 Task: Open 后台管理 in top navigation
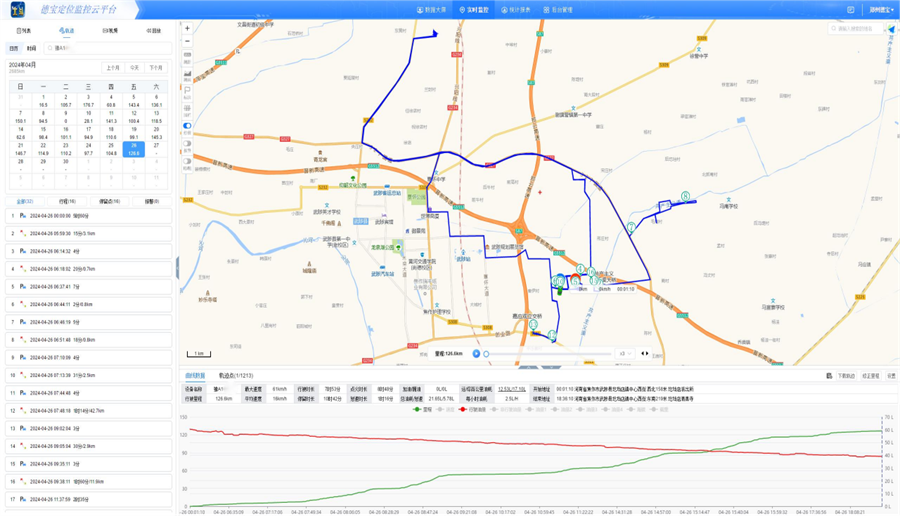558,10
